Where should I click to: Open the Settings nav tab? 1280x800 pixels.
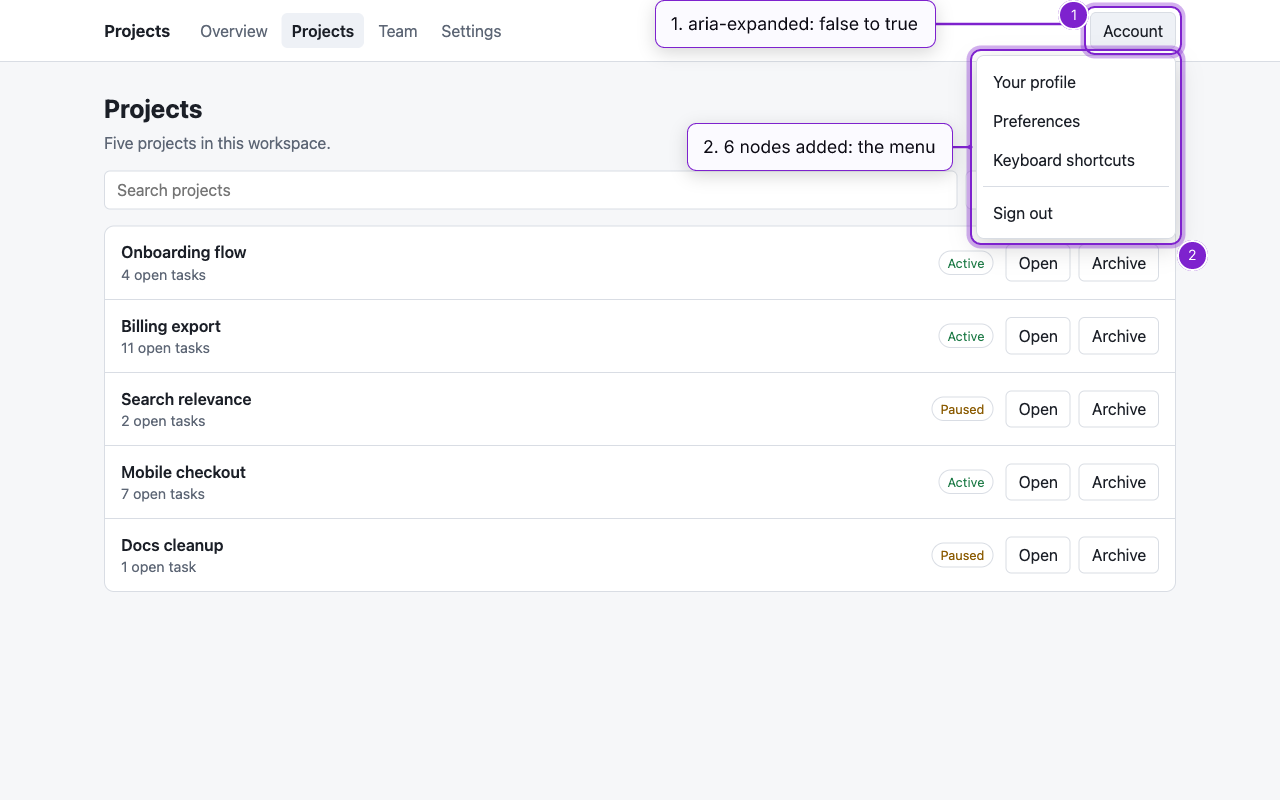pos(471,31)
